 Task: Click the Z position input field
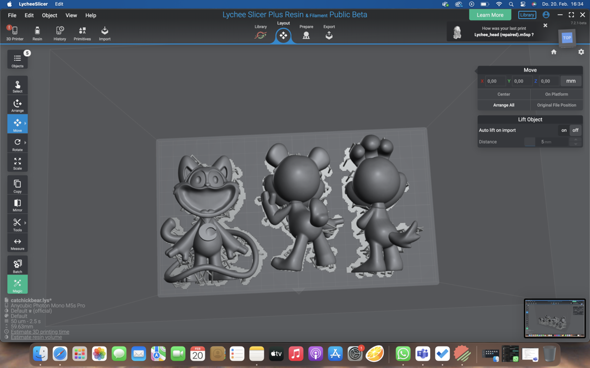pos(549,81)
